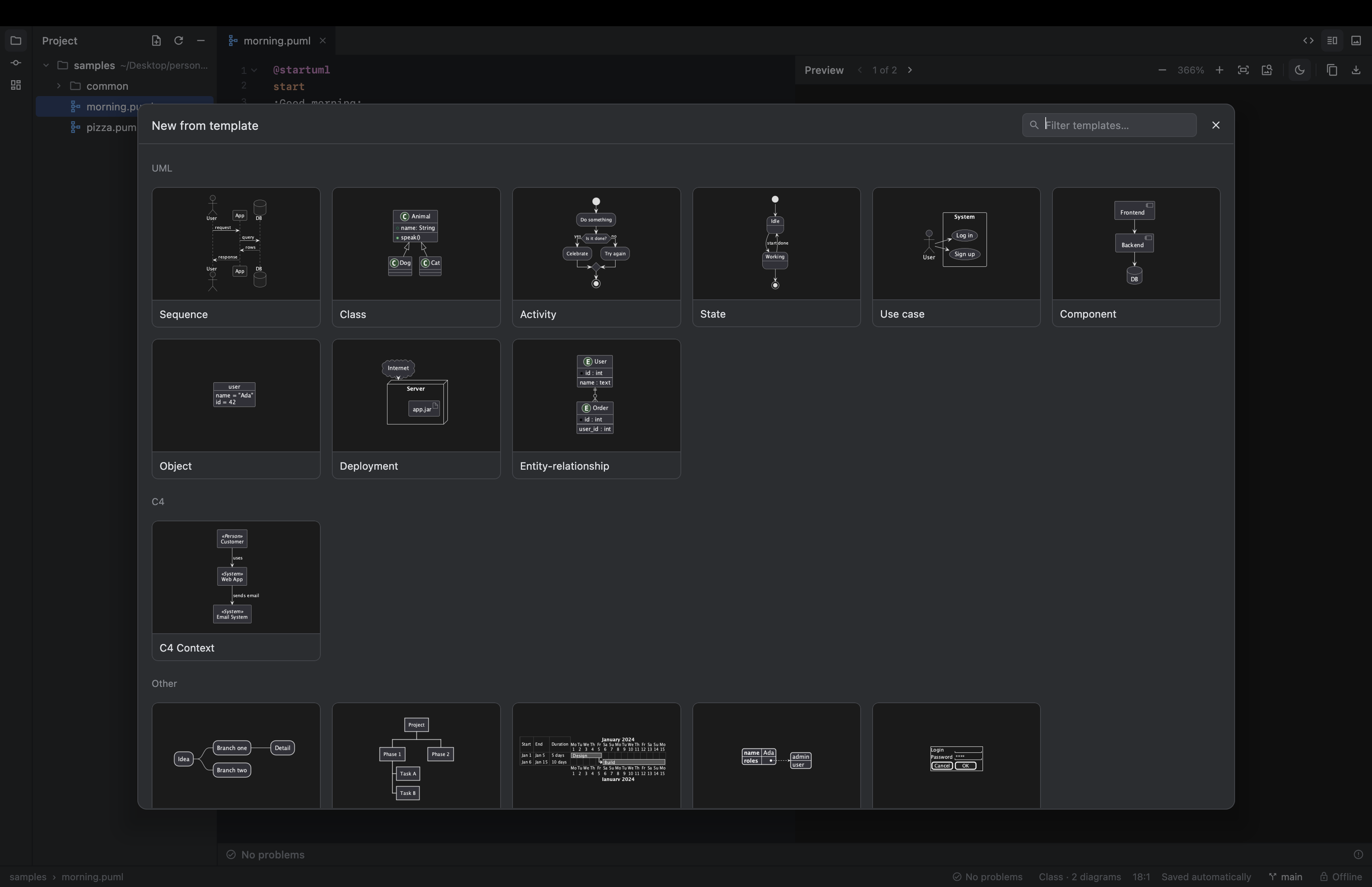1372x887 pixels.
Task: Click the morning.puml editor tab
Action: coord(276,40)
